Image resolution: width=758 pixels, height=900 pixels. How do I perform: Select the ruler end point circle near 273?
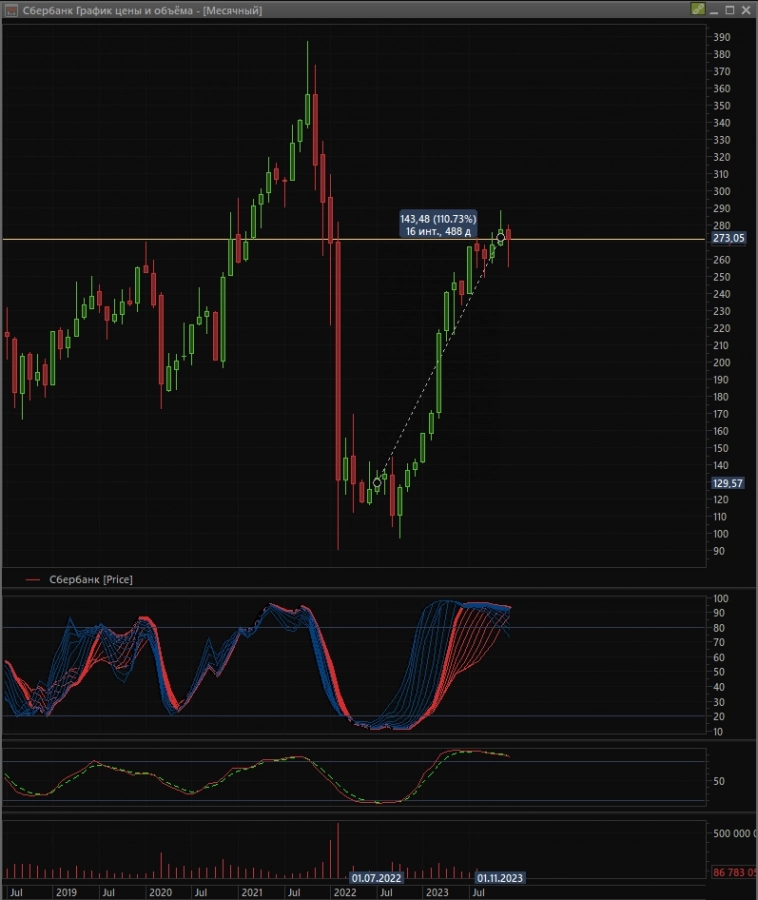coord(501,238)
